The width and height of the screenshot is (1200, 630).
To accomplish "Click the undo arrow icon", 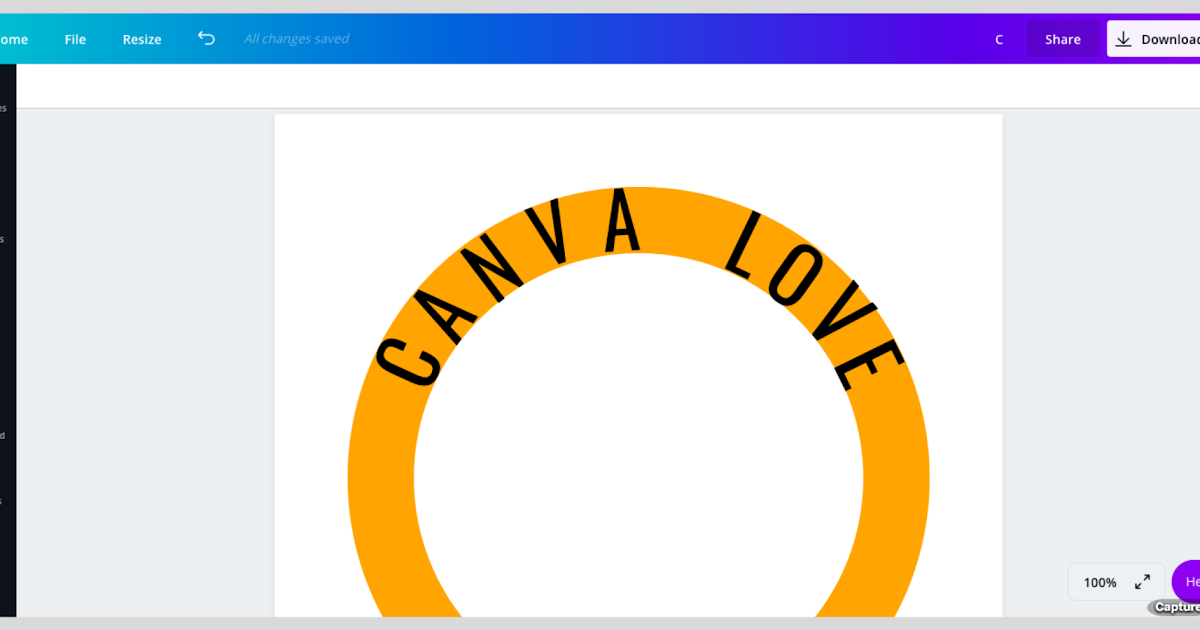I will pyautogui.click(x=206, y=39).
